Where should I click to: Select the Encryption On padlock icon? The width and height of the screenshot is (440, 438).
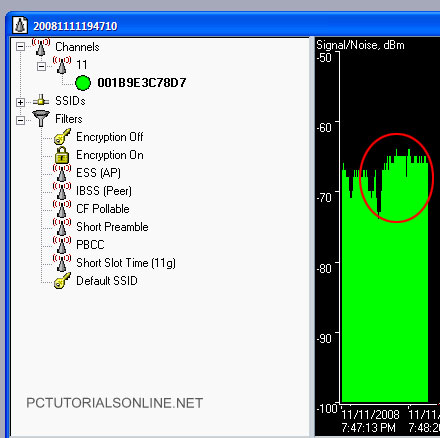pos(62,155)
